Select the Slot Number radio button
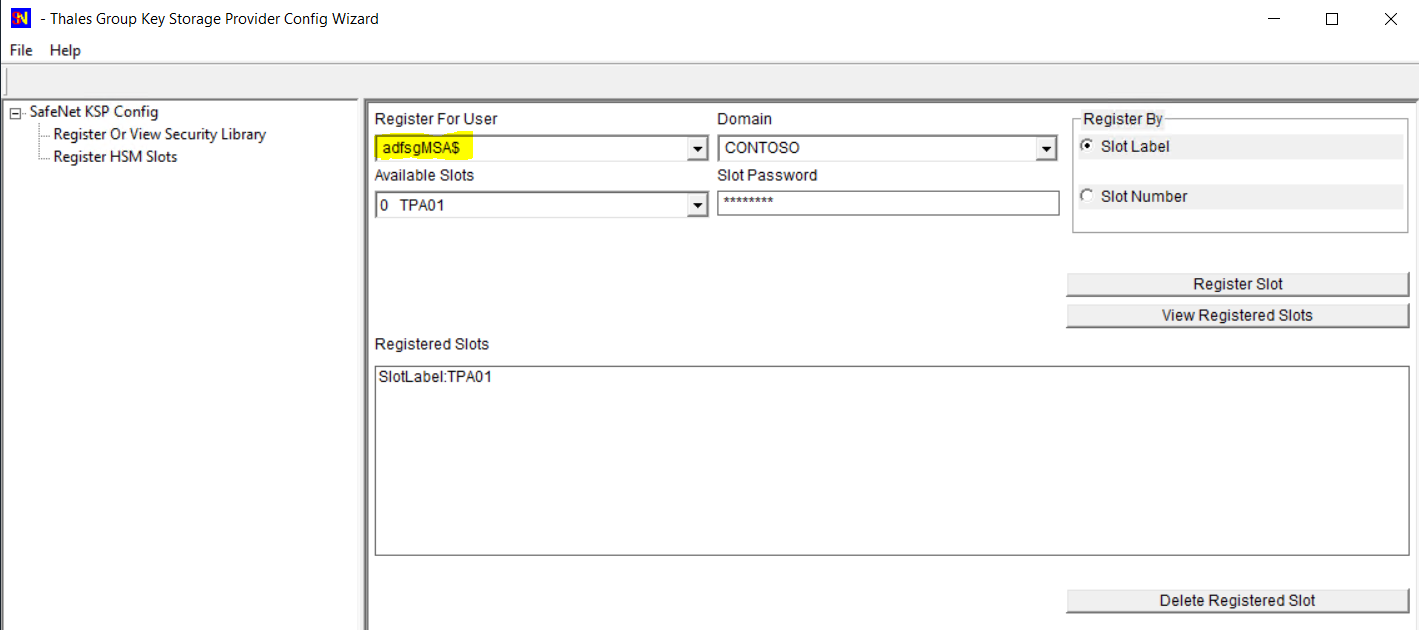The height and width of the screenshot is (630, 1419). pyautogui.click(x=1088, y=196)
